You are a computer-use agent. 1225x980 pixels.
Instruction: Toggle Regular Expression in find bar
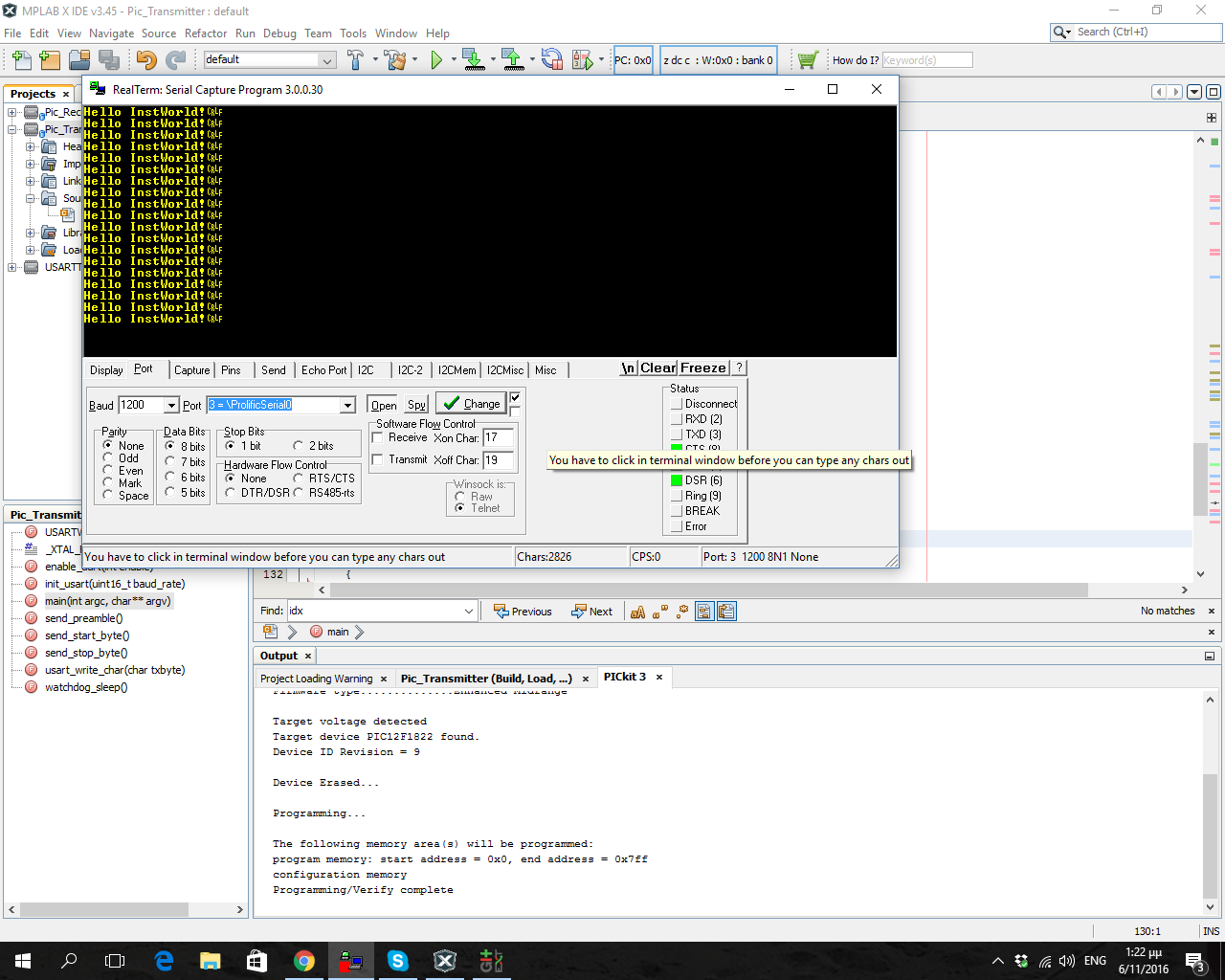point(682,612)
